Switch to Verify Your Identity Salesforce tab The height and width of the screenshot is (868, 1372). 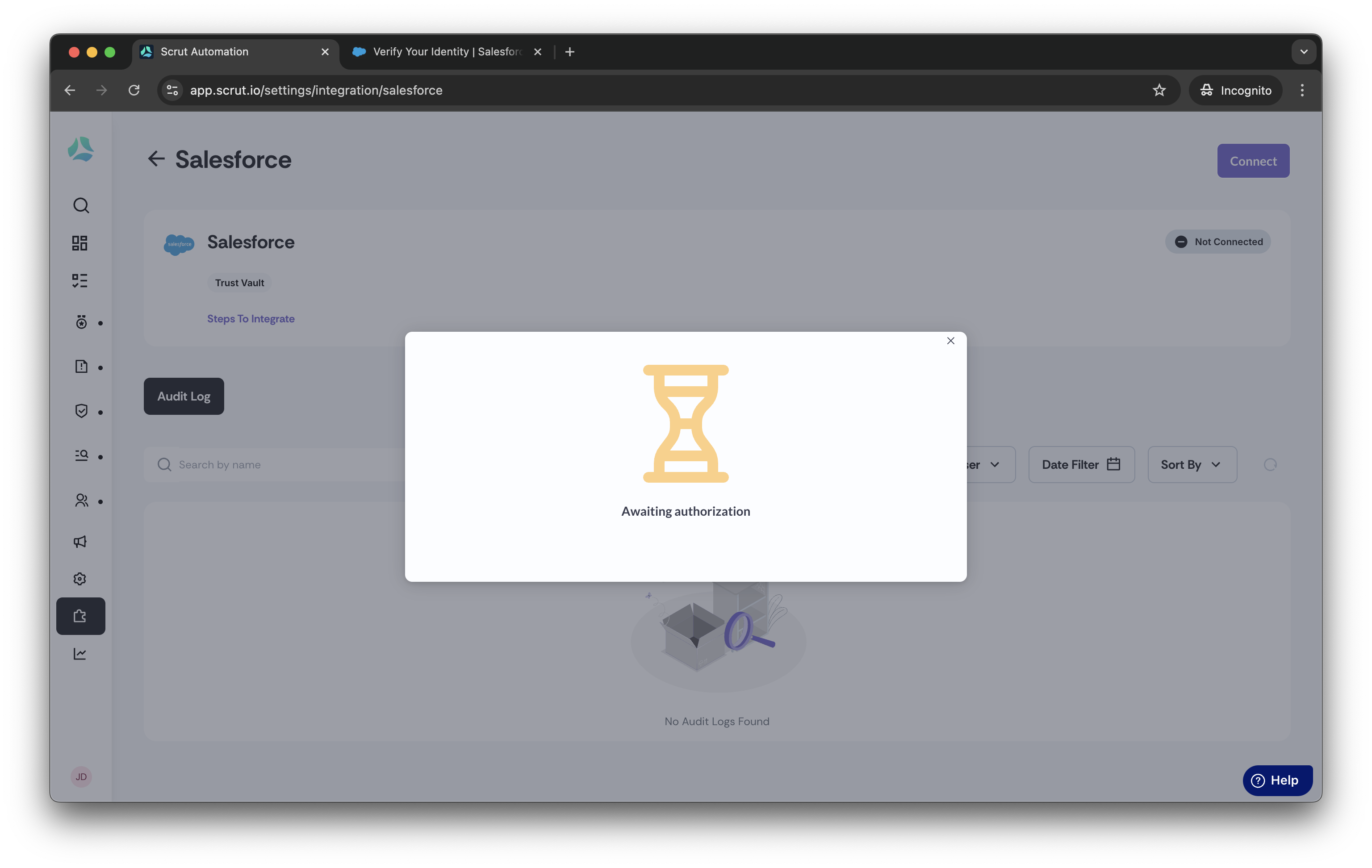(x=447, y=52)
